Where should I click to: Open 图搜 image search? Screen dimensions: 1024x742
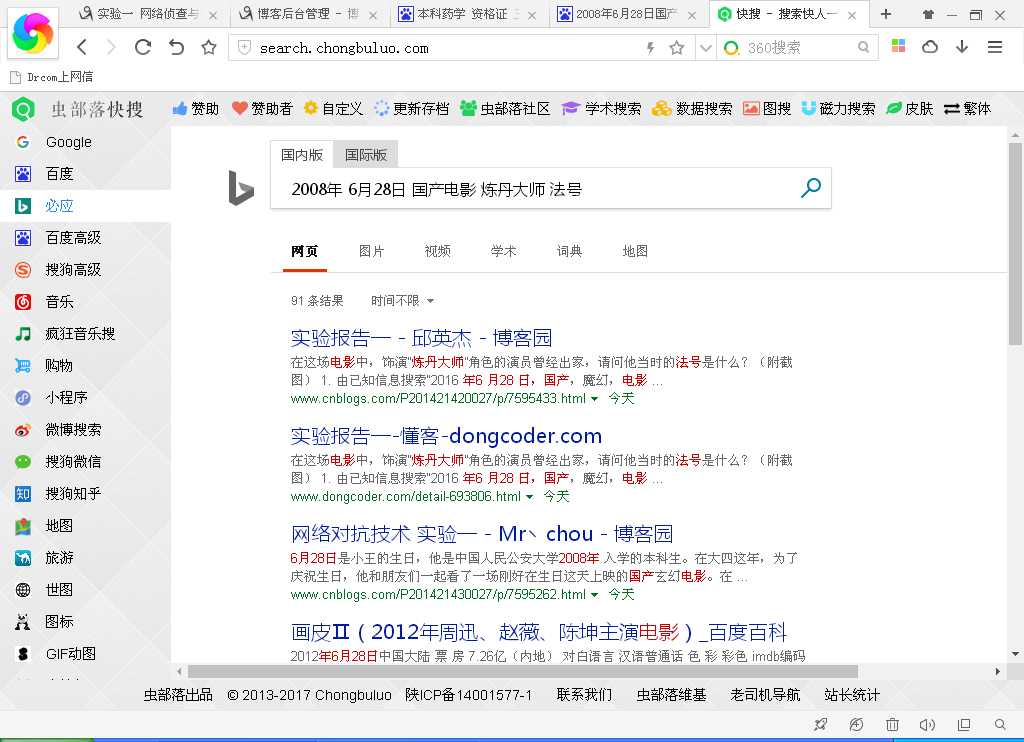tap(767, 108)
